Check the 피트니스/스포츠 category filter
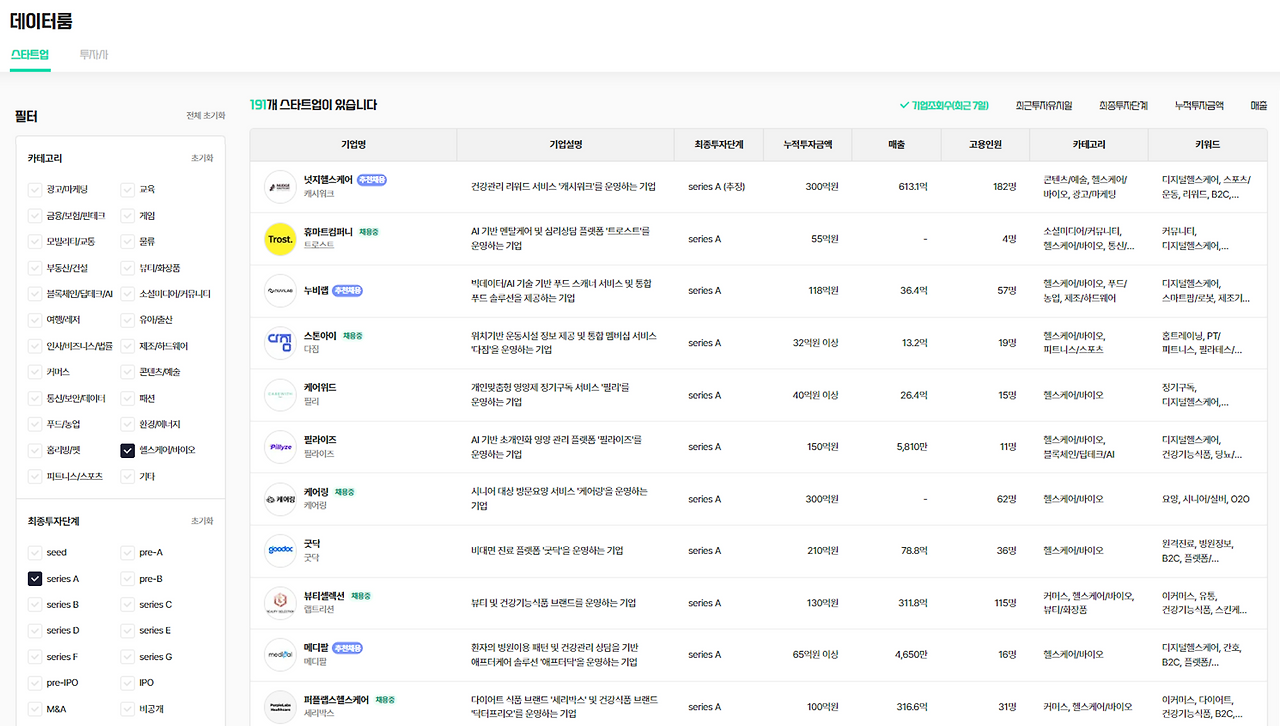The height and width of the screenshot is (726, 1280). (35, 477)
